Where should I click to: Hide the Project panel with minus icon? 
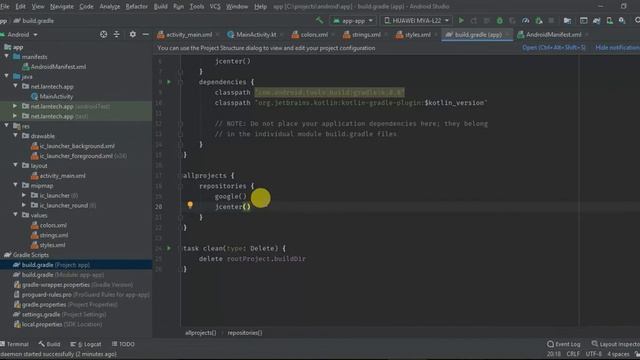click(x=145, y=35)
